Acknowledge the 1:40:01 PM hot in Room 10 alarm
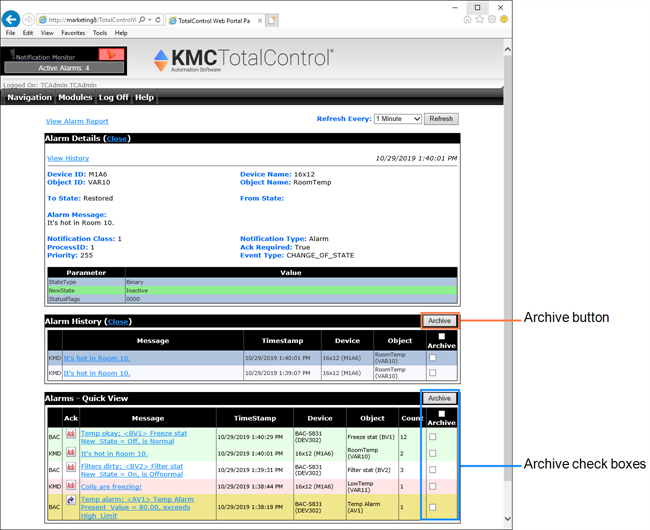 click(x=70, y=452)
